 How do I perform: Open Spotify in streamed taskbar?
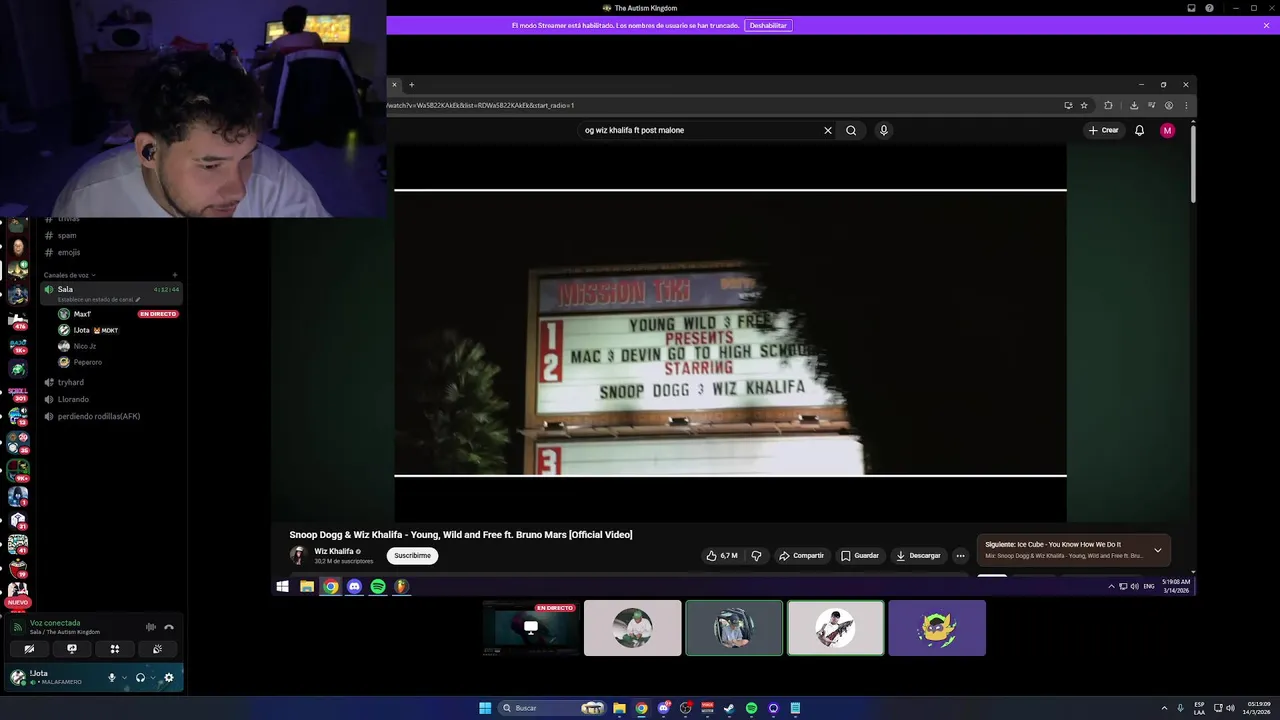pos(378,587)
